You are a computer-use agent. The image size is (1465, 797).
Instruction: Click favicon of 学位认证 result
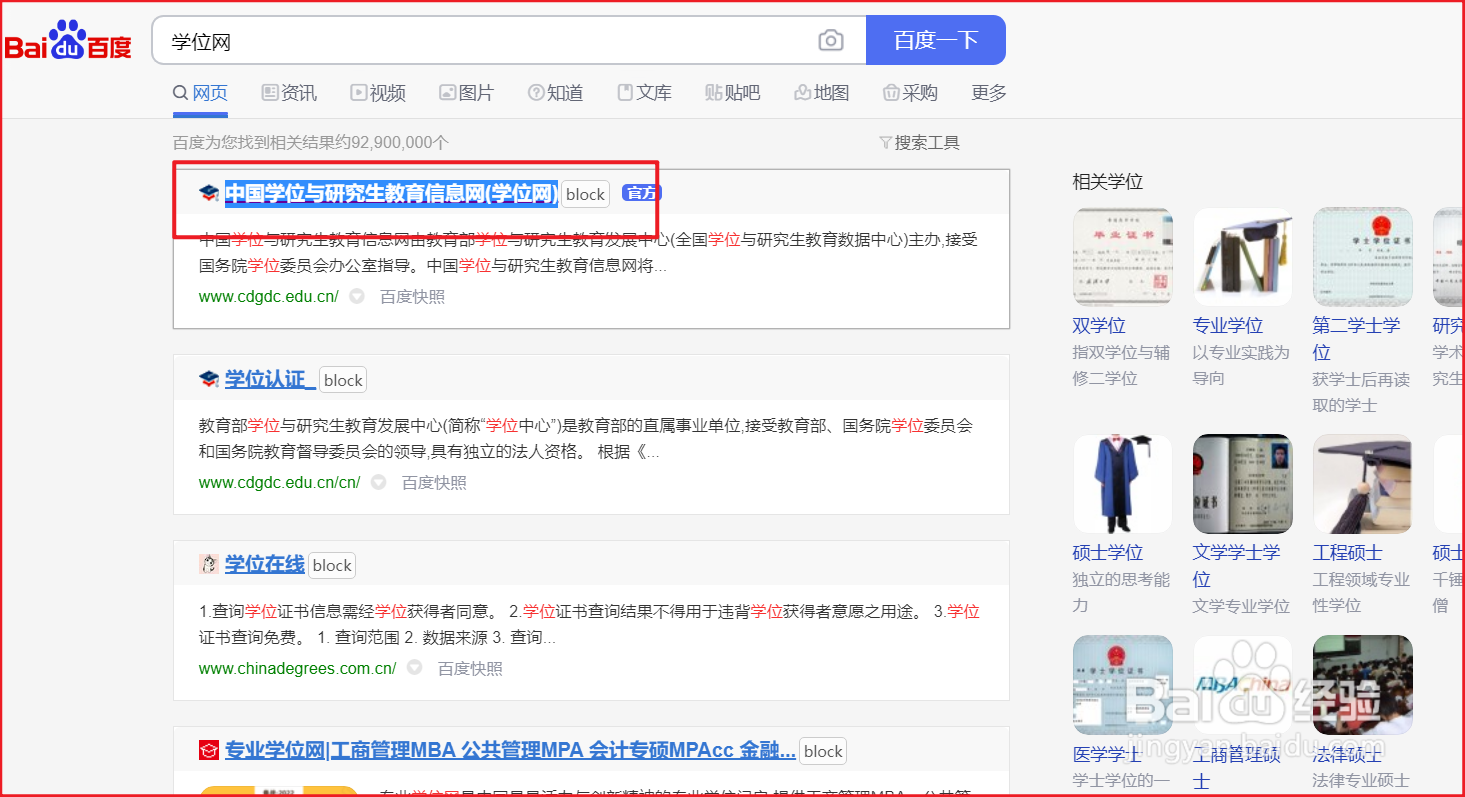[x=209, y=380]
